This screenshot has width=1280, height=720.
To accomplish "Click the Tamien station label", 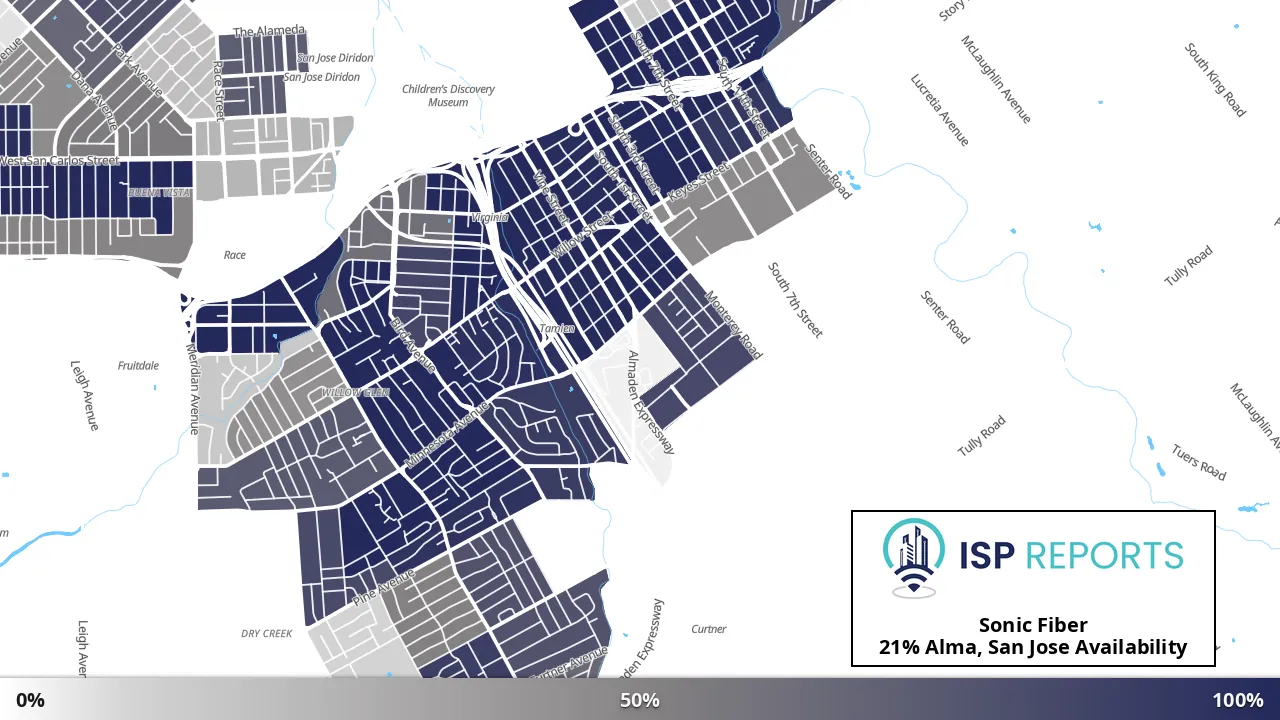I will (557, 329).
